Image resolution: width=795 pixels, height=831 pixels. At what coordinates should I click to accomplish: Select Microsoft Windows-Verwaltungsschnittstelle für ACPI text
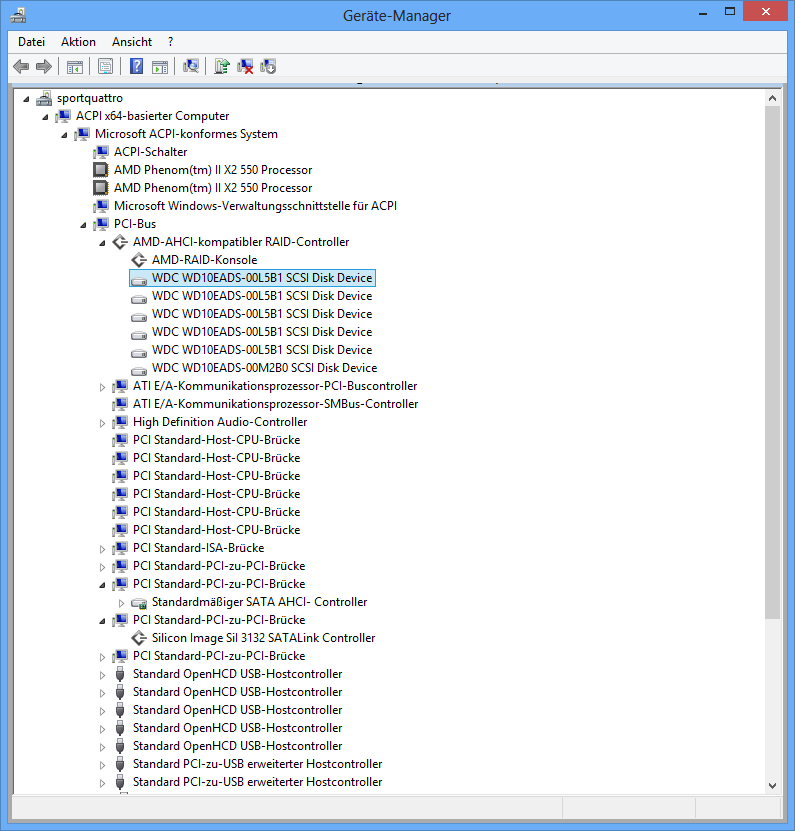[255, 206]
